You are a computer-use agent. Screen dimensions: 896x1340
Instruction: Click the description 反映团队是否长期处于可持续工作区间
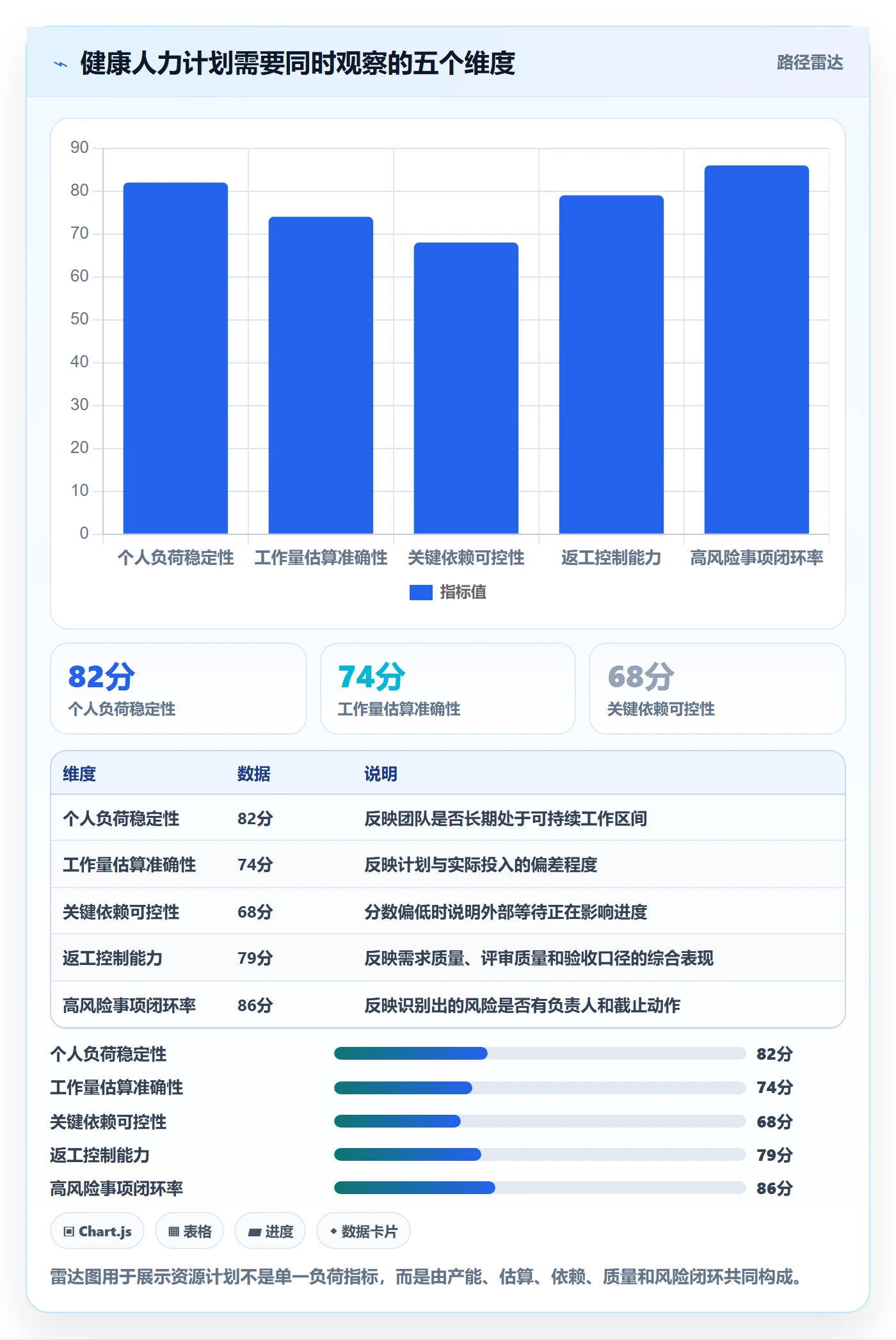pyautogui.click(x=506, y=818)
